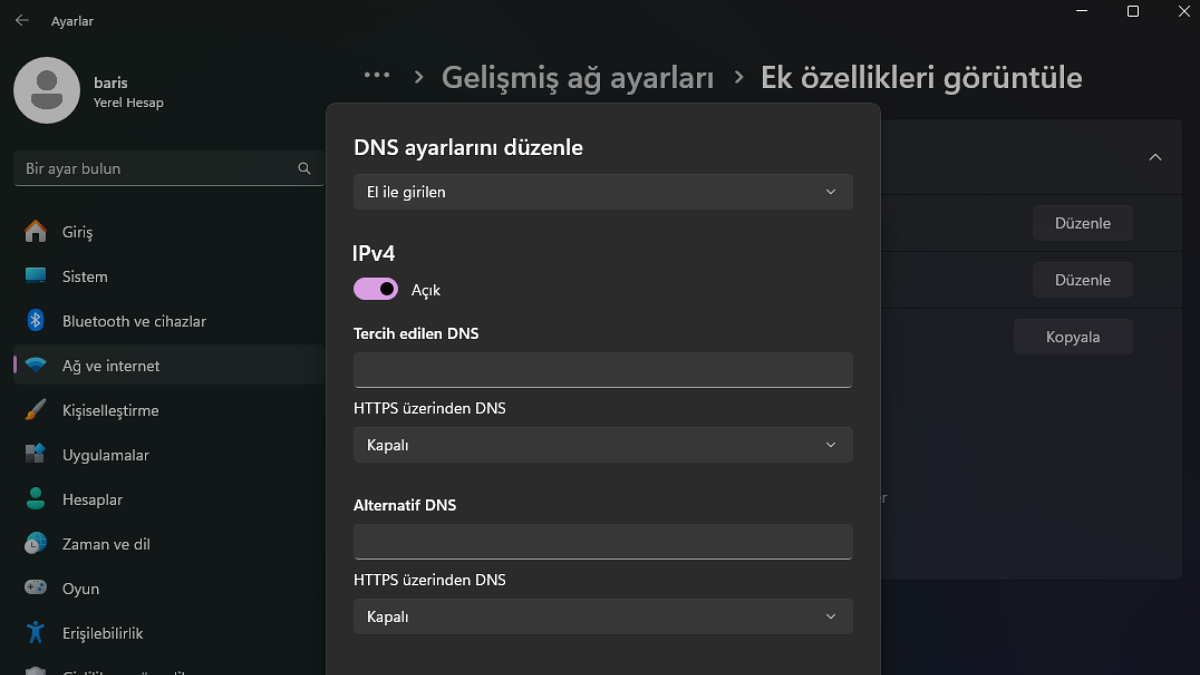Click the top Düzenle button
The image size is (1200, 675).
[1082, 222]
